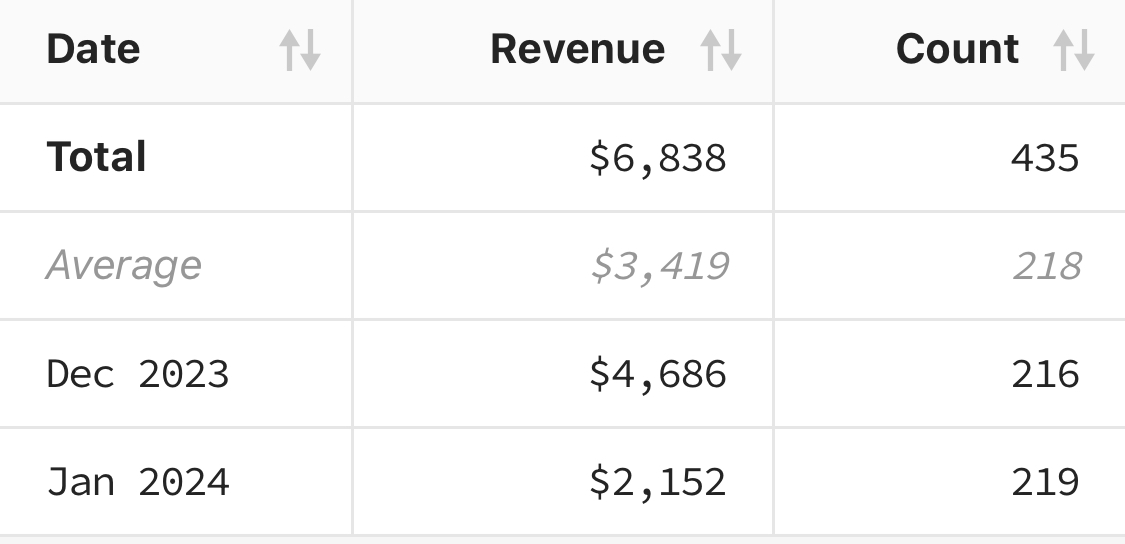Click total count value 435
Image resolution: width=1125 pixels, height=544 pixels.
[1045, 158]
